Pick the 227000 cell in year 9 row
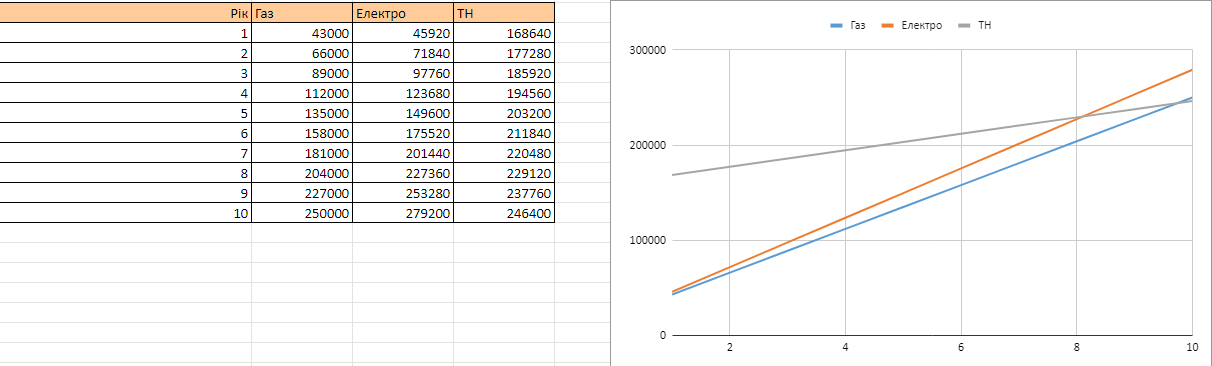 [302, 193]
